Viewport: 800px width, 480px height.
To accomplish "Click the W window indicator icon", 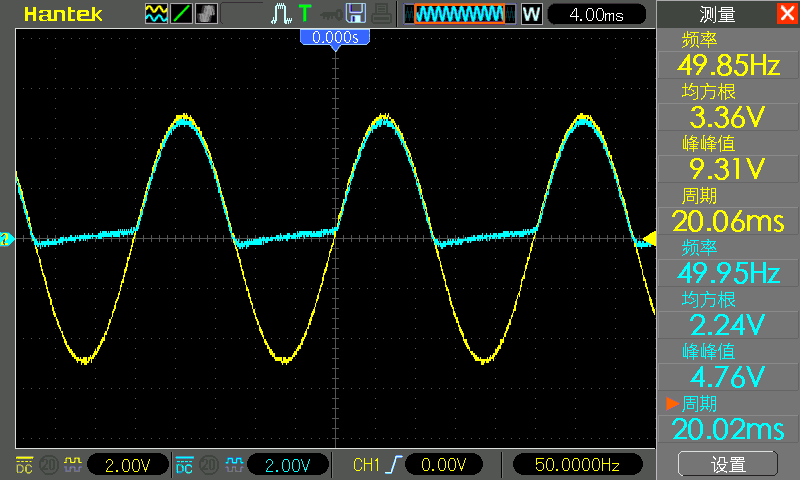I will [x=531, y=14].
